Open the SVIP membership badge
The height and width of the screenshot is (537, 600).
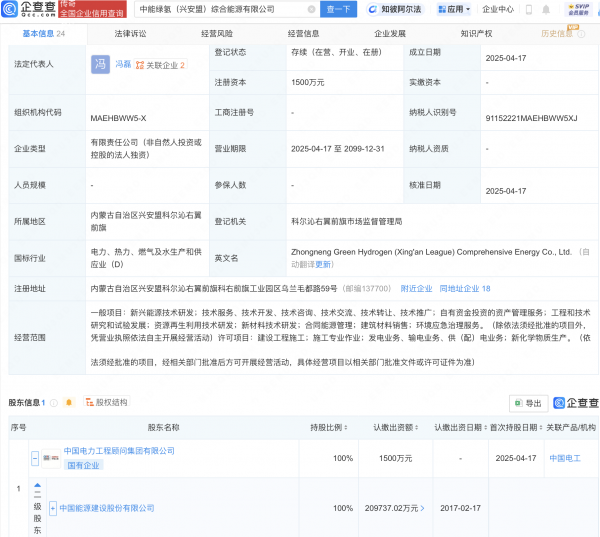[578, 9]
